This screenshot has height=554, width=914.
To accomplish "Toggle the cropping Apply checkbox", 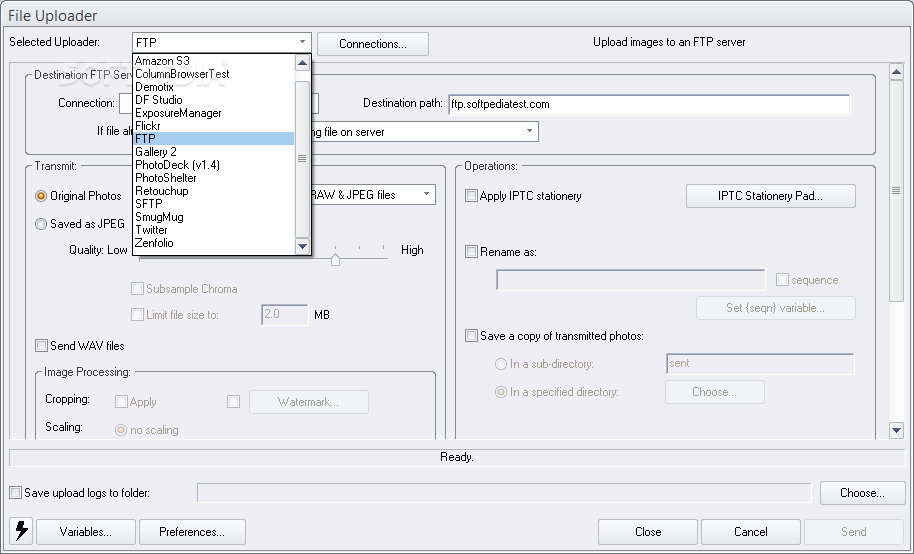I will pyautogui.click(x=121, y=401).
